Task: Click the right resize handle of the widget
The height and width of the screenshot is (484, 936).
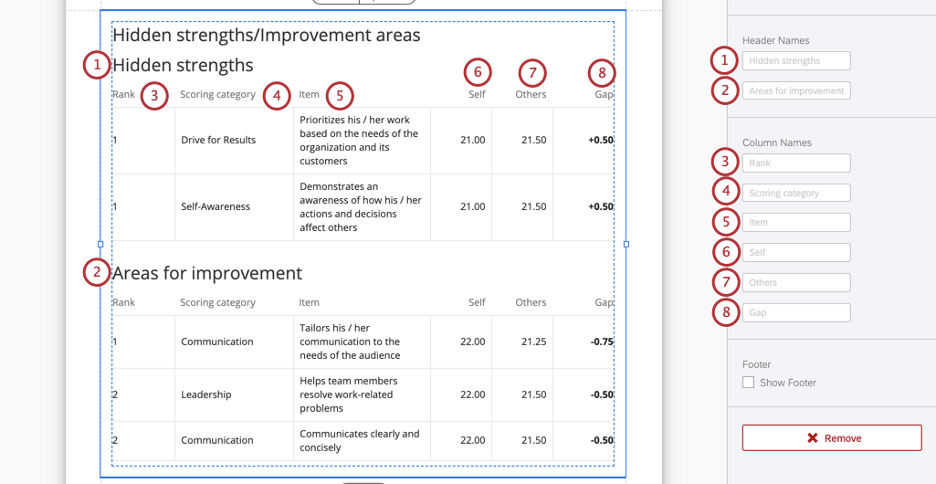Action: (x=626, y=244)
